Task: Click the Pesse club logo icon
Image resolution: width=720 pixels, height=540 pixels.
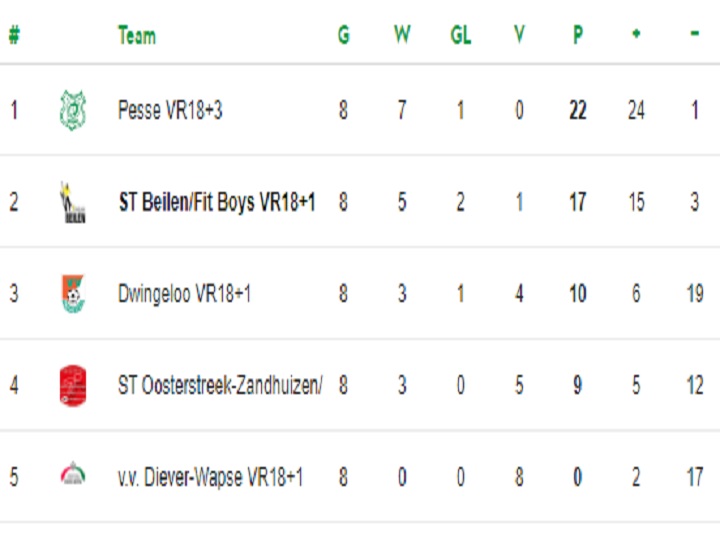Action: 73,110
